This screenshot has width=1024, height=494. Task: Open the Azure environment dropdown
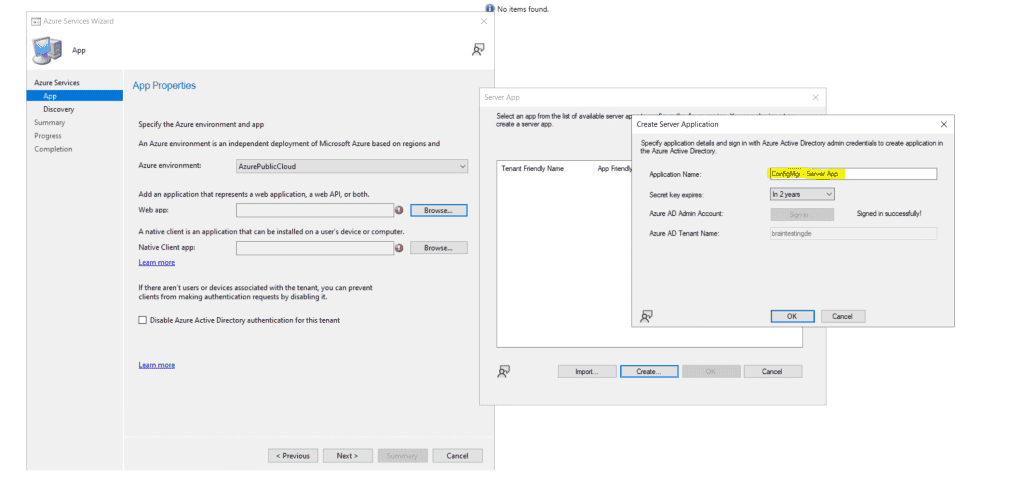point(352,167)
